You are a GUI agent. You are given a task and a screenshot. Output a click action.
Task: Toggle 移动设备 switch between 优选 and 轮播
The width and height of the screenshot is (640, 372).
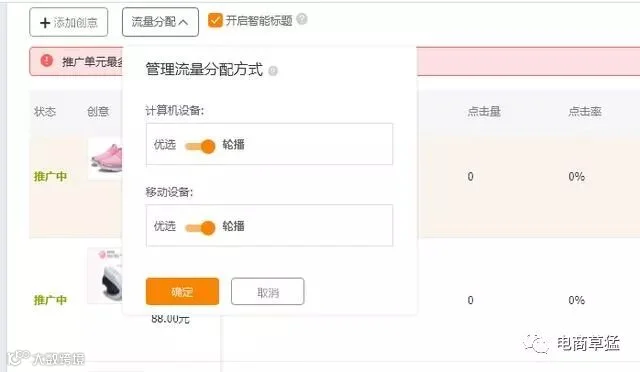[x=200, y=227]
